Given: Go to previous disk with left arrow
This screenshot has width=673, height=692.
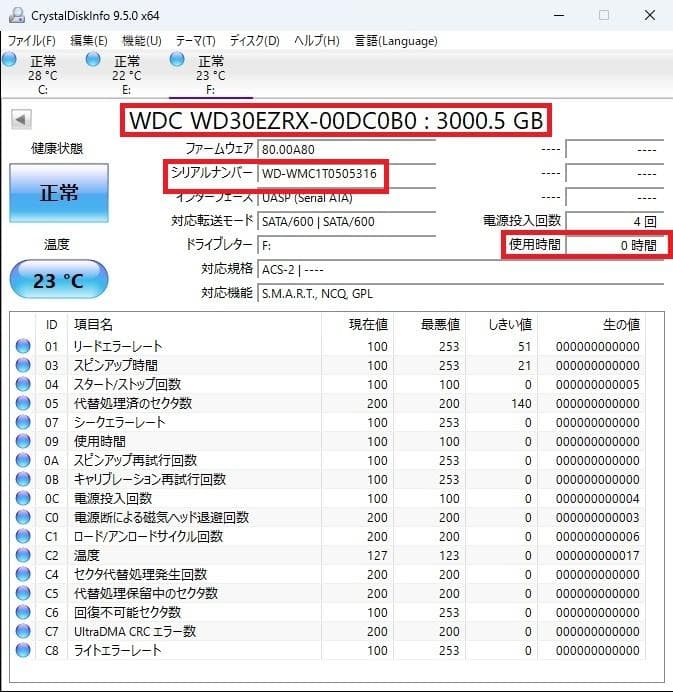Looking at the screenshot, I should point(21,119).
